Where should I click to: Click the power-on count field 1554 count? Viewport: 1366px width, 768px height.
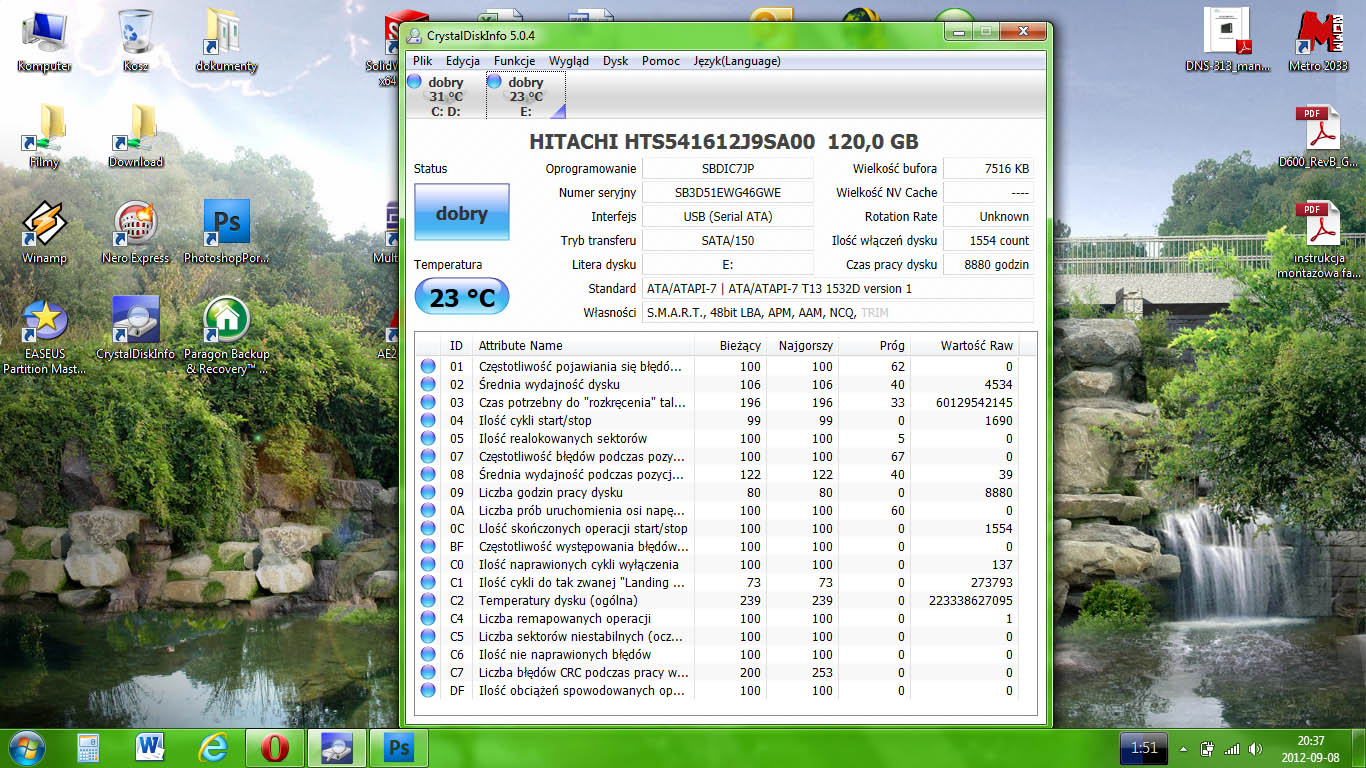[x=988, y=241]
